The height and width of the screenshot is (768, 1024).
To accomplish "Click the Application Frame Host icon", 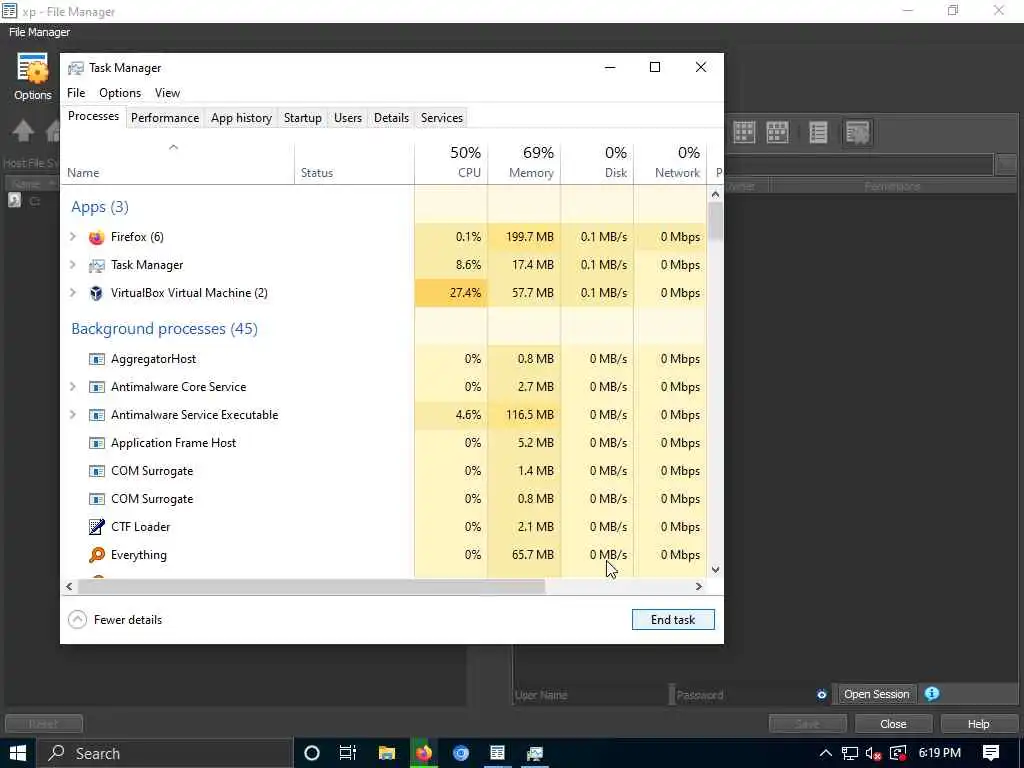I will pyautogui.click(x=97, y=443).
